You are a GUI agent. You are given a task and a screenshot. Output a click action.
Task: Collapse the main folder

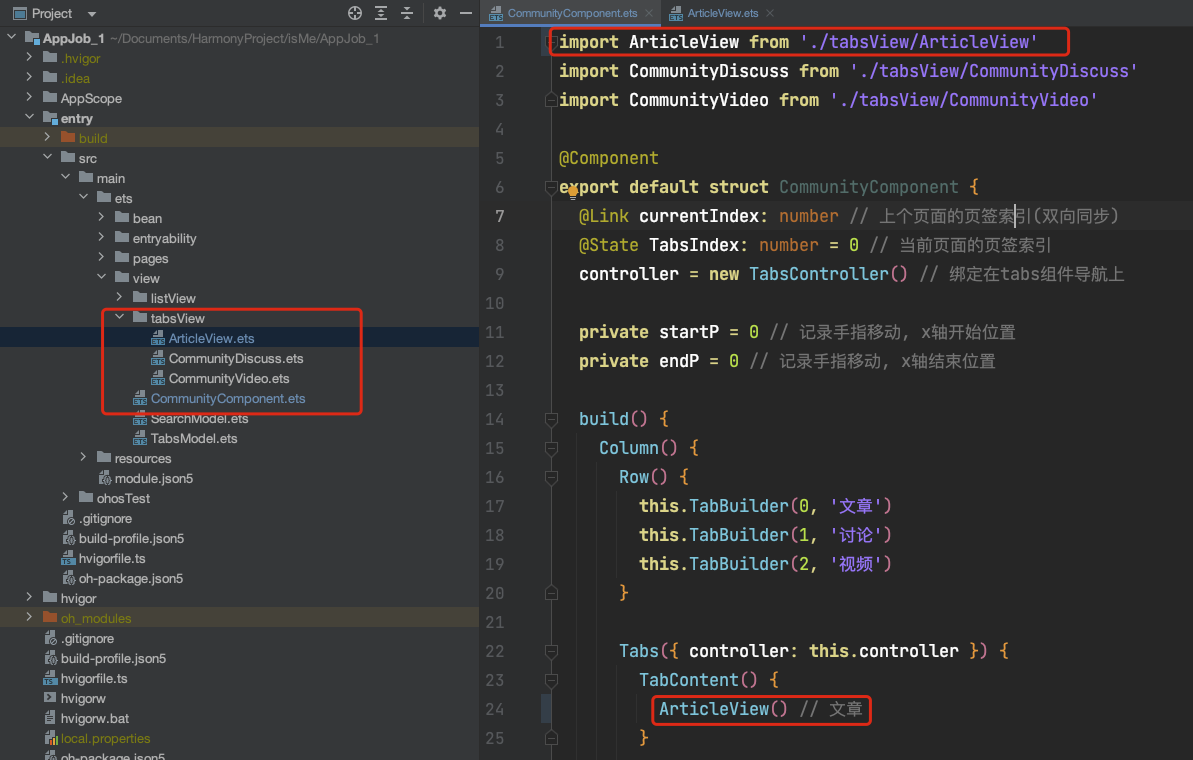pos(65,177)
